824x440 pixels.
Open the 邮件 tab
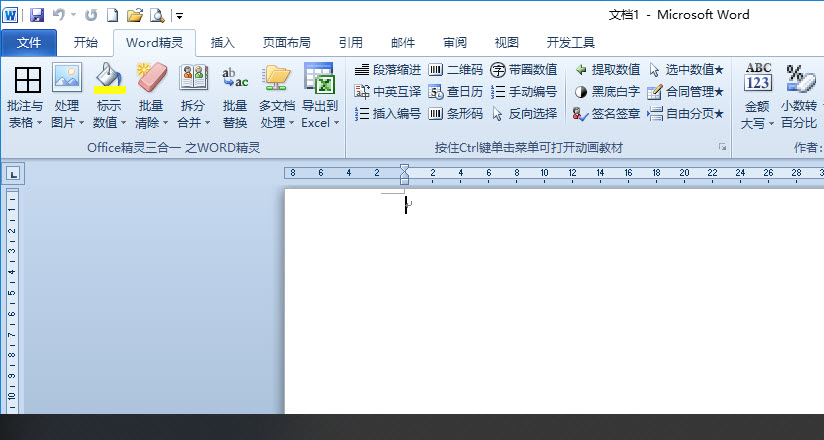pyautogui.click(x=403, y=43)
